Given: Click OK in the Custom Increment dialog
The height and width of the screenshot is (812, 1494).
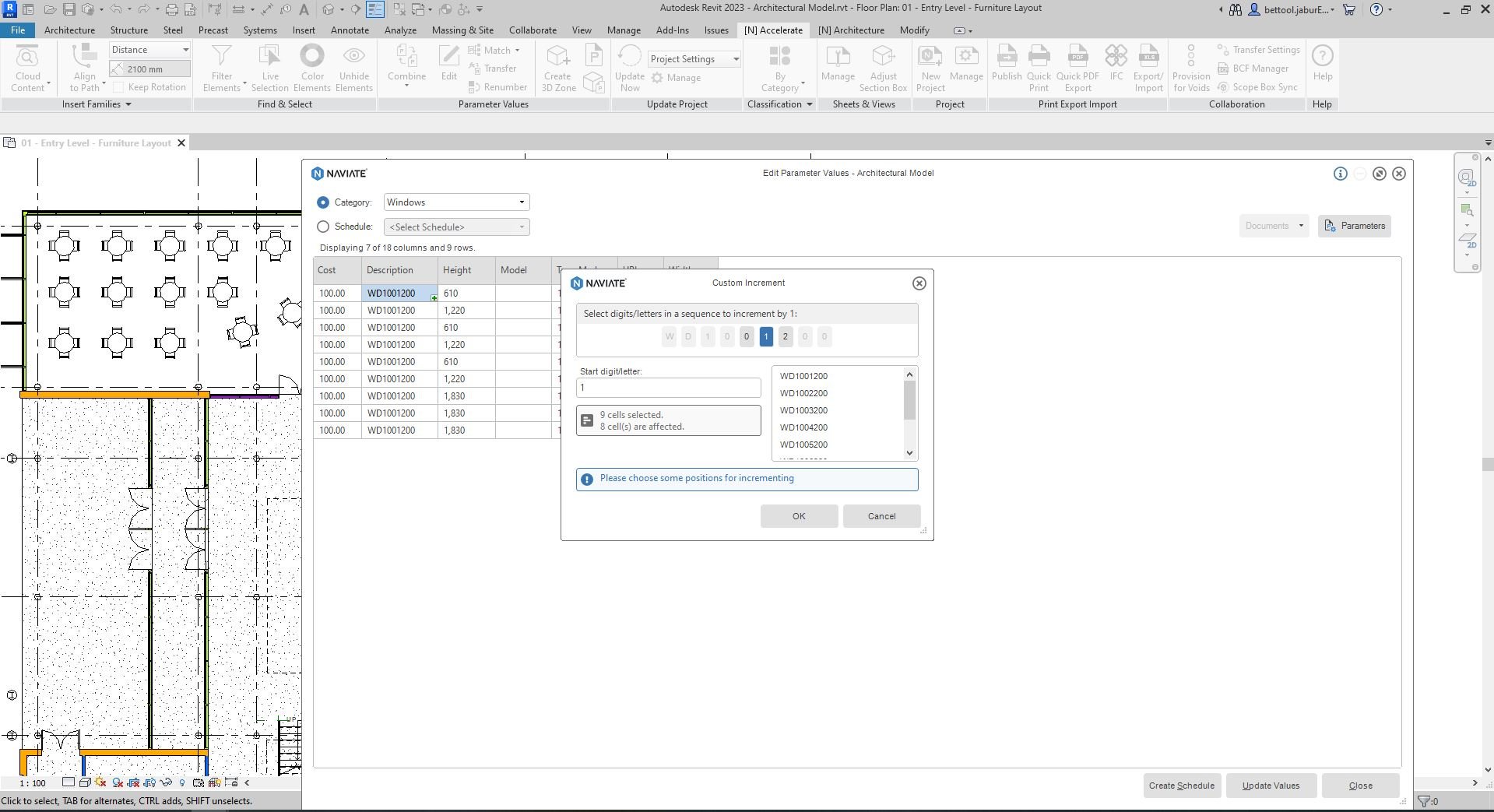Looking at the screenshot, I should [798, 515].
